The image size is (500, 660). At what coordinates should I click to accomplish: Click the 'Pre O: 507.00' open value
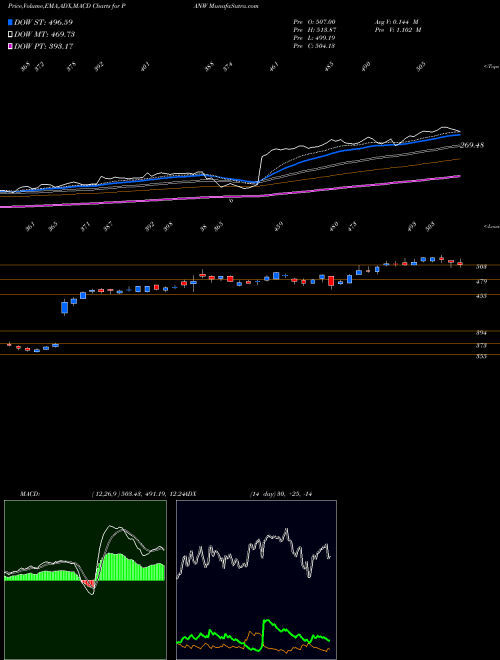314,22
